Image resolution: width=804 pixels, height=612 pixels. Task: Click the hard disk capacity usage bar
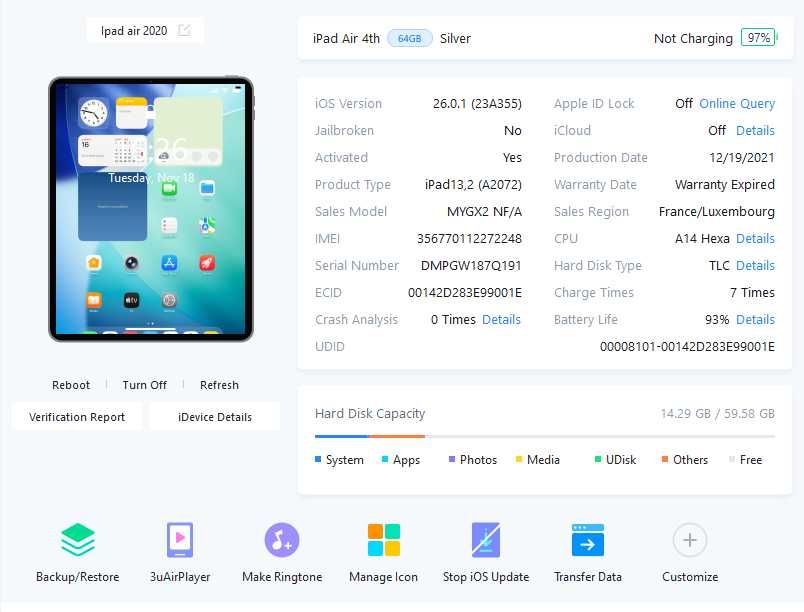pos(545,436)
